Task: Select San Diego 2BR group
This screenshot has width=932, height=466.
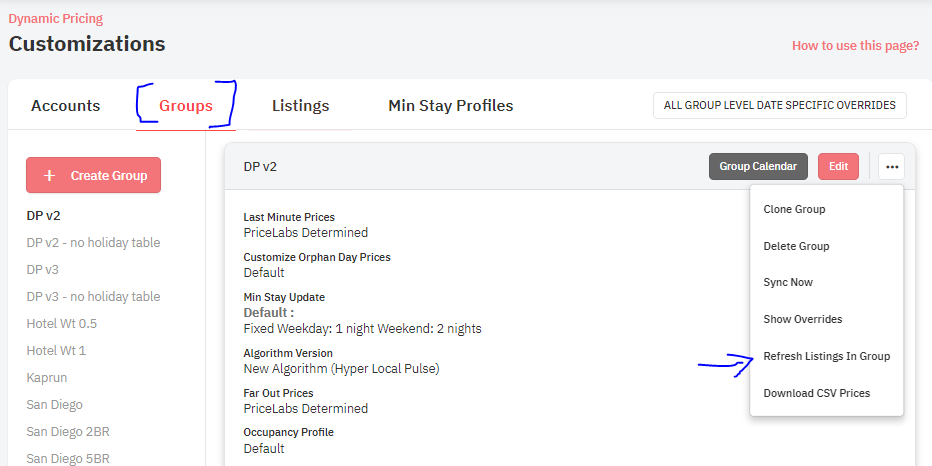Action: (68, 432)
